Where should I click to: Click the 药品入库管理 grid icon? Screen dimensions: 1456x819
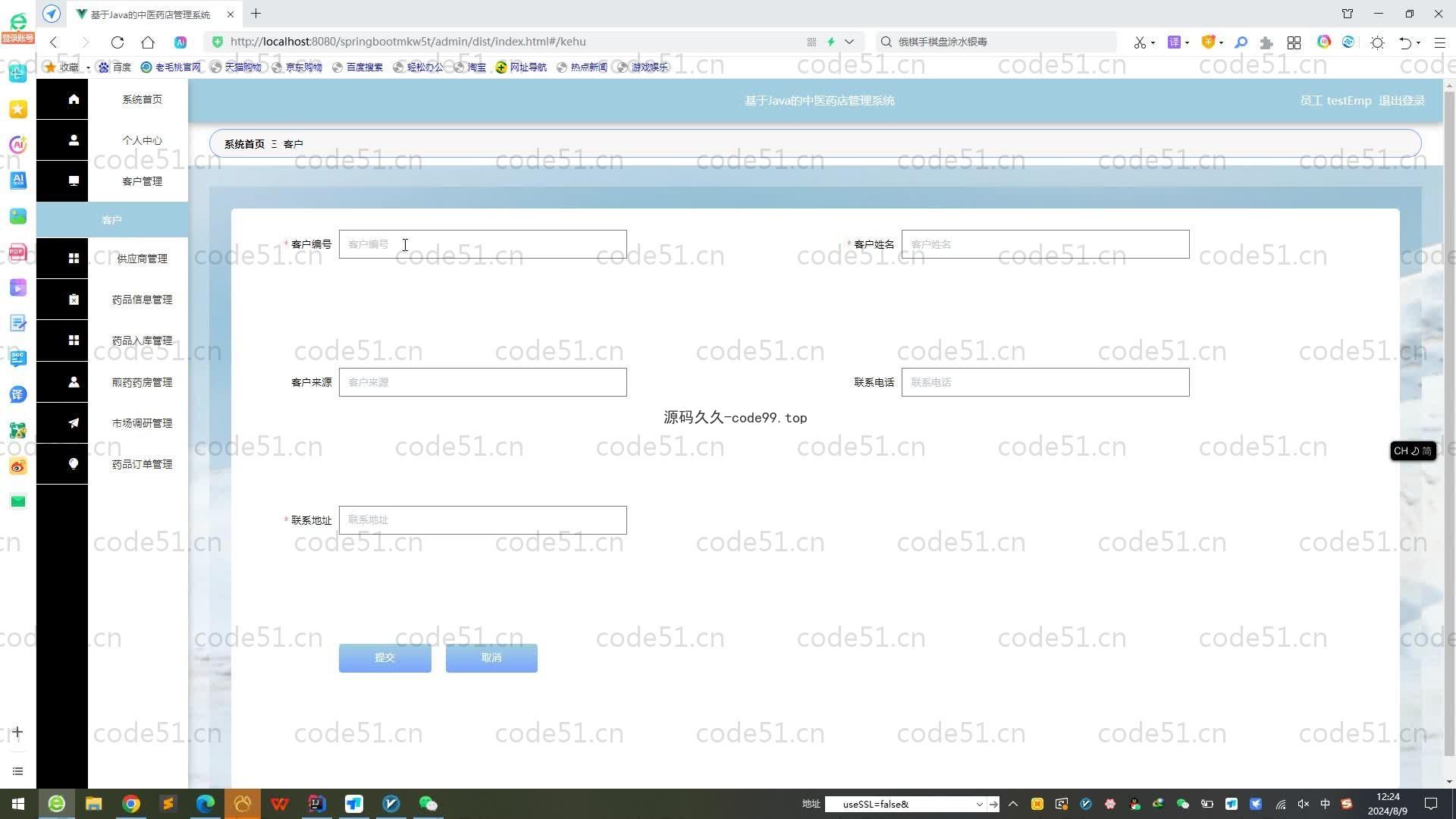[x=74, y=340]
